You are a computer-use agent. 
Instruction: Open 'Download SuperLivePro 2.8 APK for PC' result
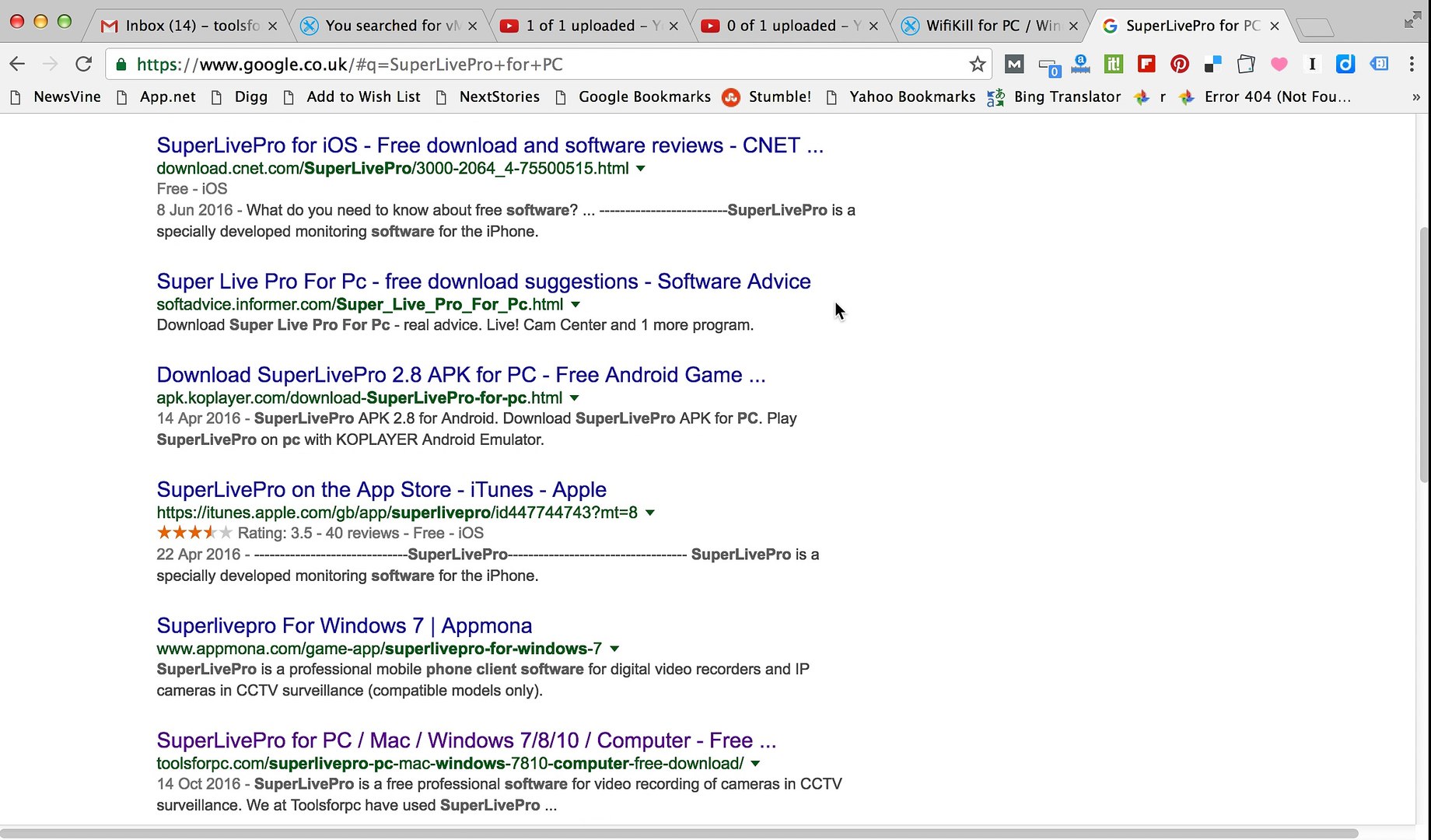461,375
